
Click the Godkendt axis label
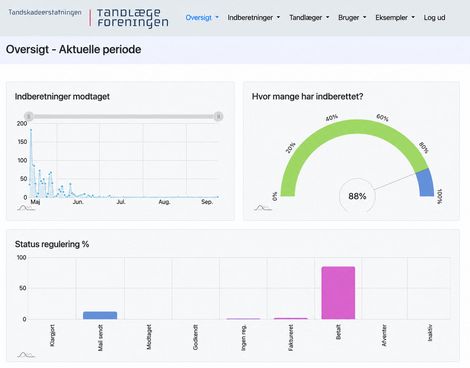click(195, 337)
